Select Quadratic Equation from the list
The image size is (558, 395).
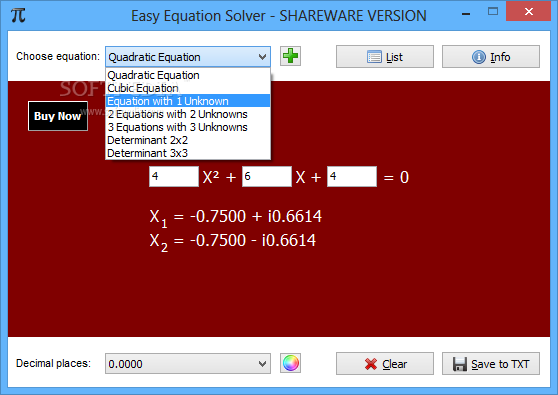point(188,75)
